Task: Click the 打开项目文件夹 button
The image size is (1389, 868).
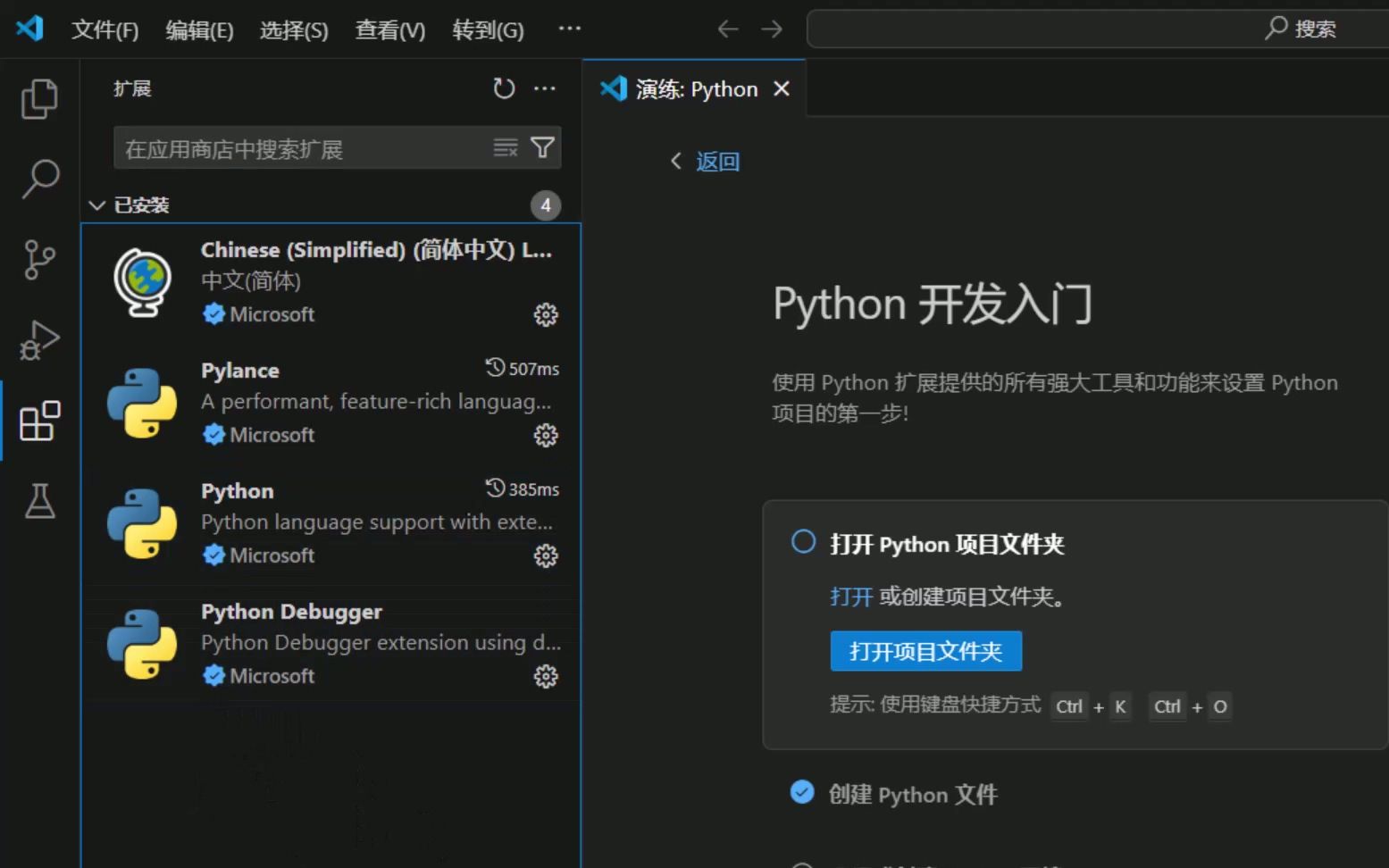Action: point(925,651)
